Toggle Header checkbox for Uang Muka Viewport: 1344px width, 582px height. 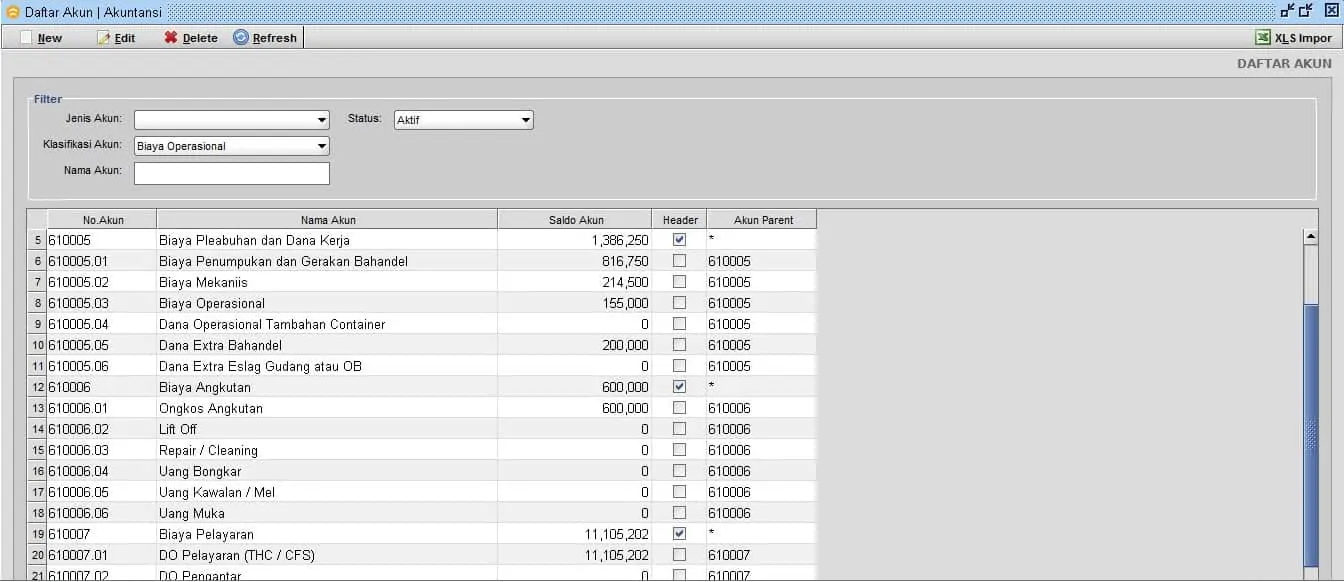pos(679,513)
